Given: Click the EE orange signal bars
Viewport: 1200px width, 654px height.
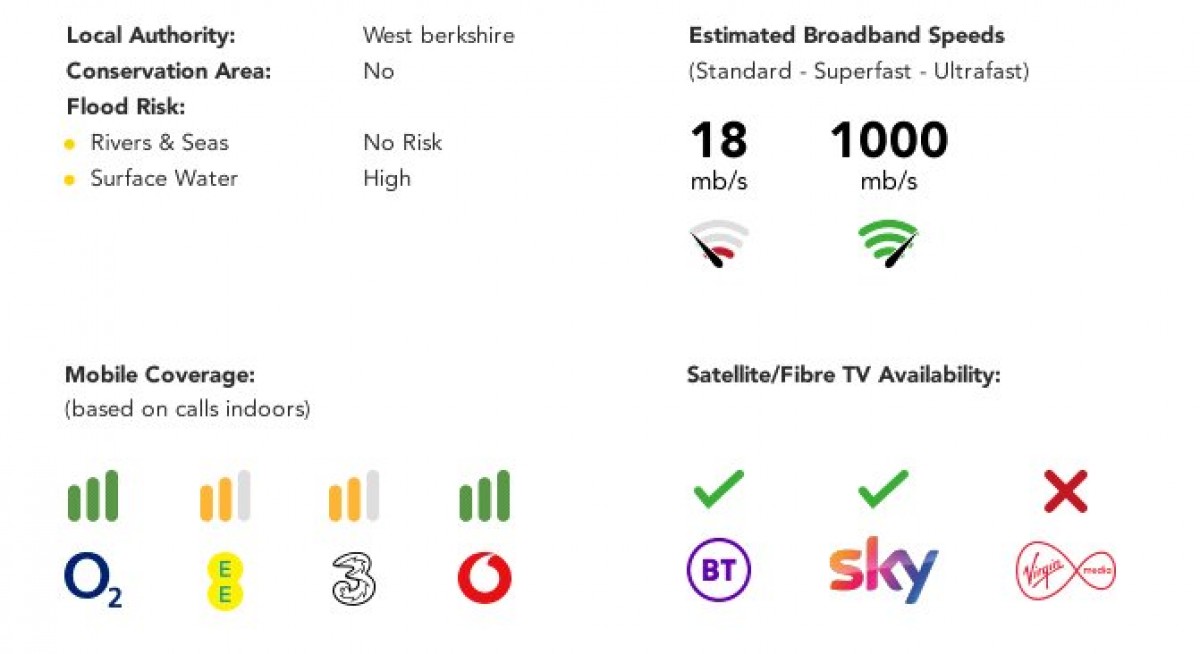Looking at the screenshot, I should coord(225,496).
